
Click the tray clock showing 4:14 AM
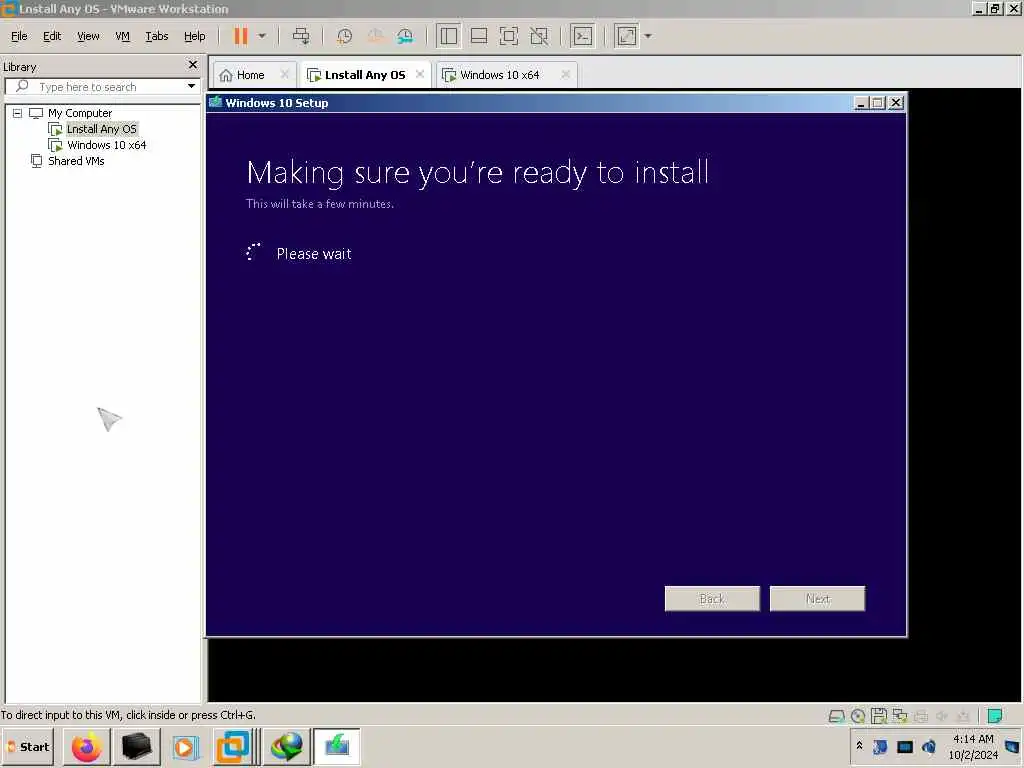pos(973,746)
